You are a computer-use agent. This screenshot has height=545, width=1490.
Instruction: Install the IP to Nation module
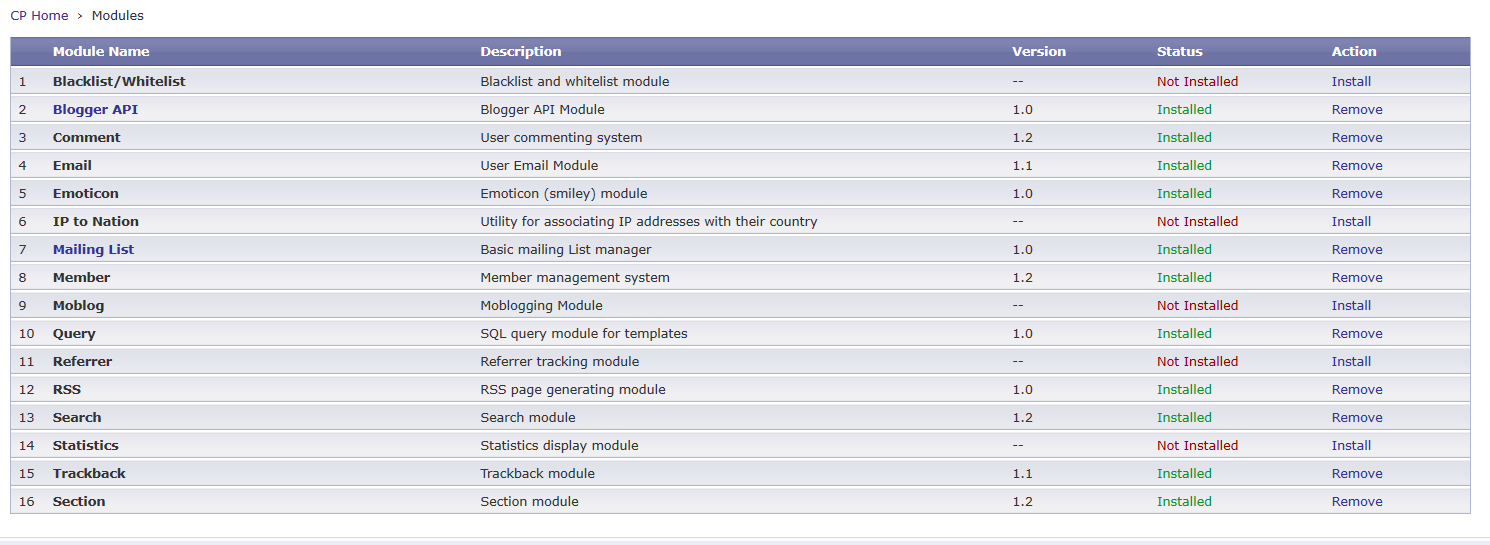(1351, 221)
